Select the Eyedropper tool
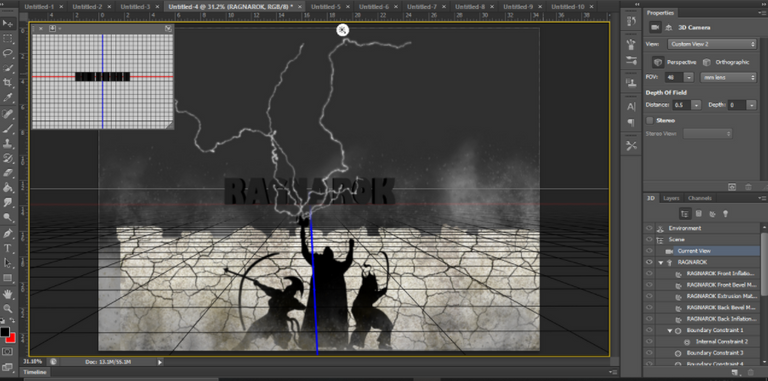This screenshot has height=381, width=768. click(x=8, y=97)
